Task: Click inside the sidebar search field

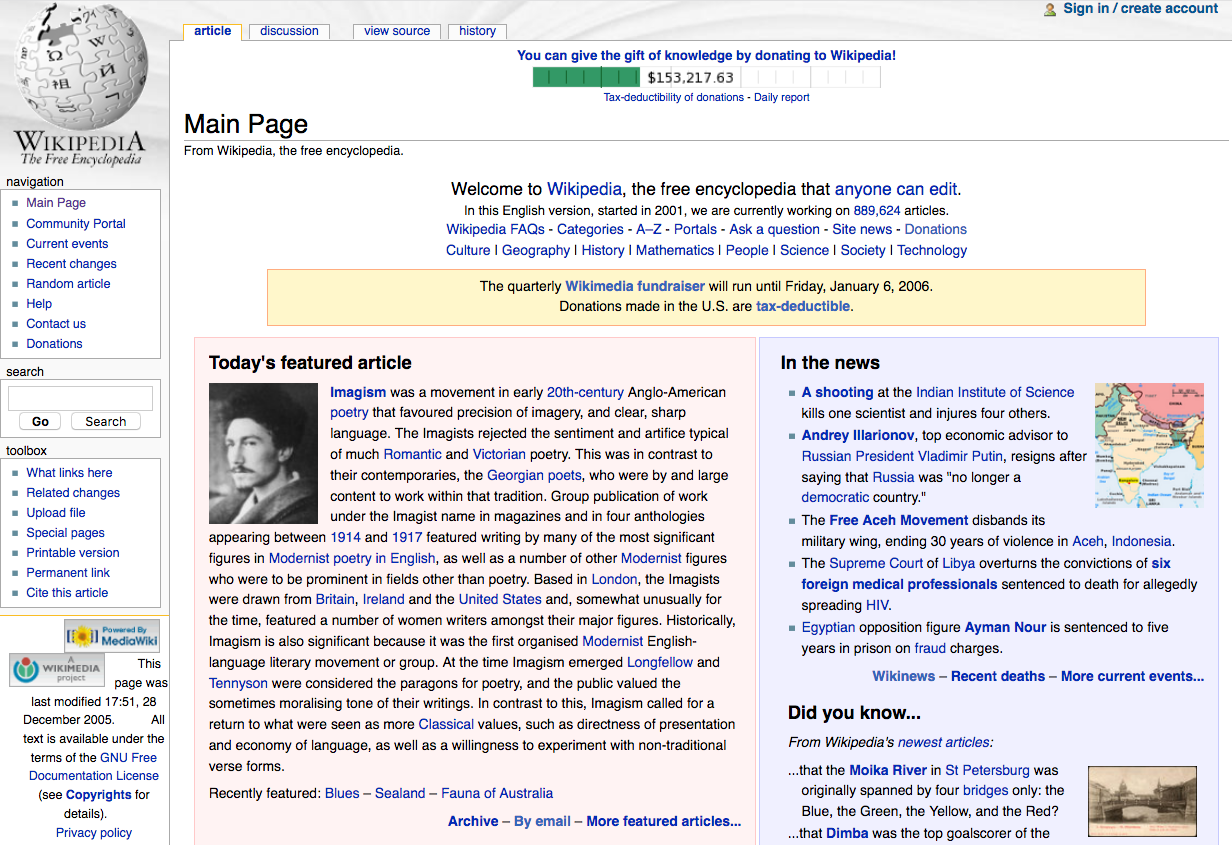Action: (80, 398)
